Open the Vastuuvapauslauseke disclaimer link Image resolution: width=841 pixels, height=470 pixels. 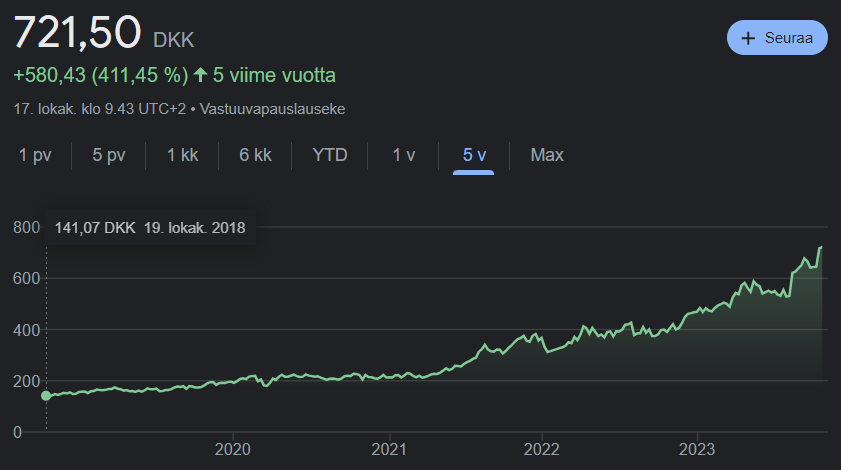pos(277,108)
